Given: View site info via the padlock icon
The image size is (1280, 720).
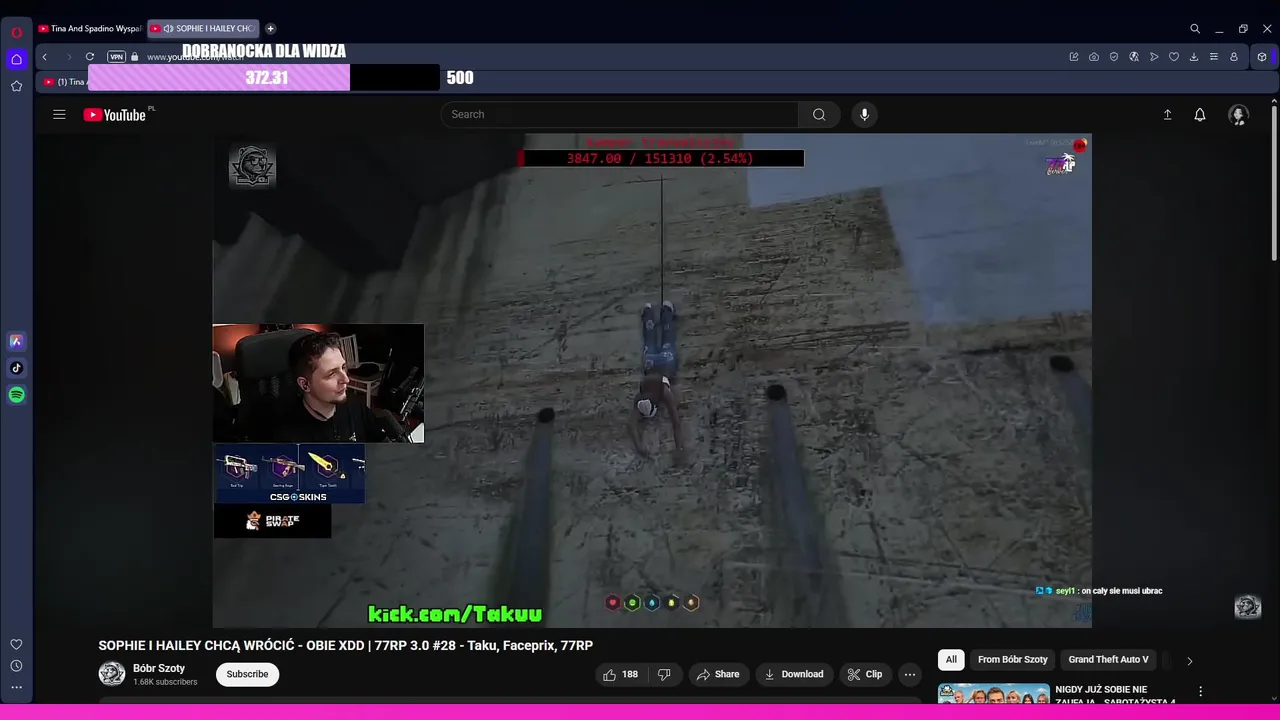Looking at the screenshot, I should point(135,57).
